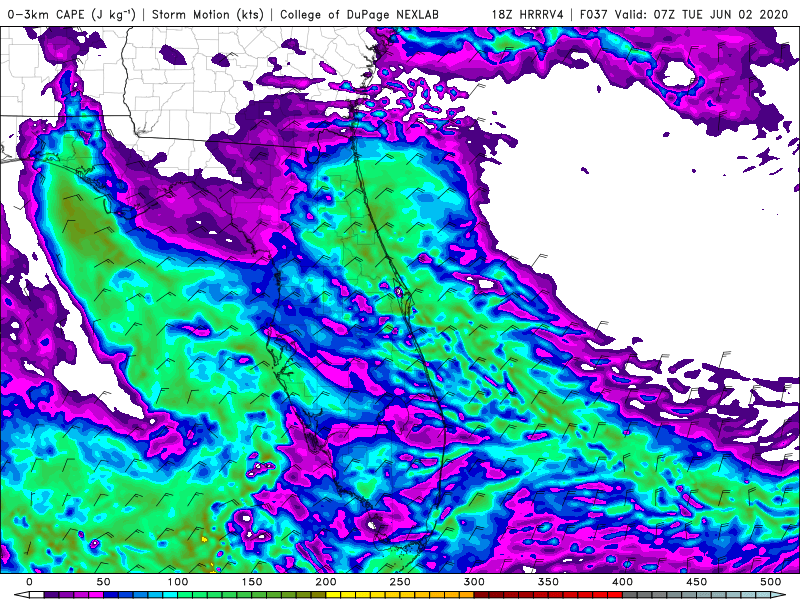Click the first yellow swatch right of the 200 mark

point(333,595)
